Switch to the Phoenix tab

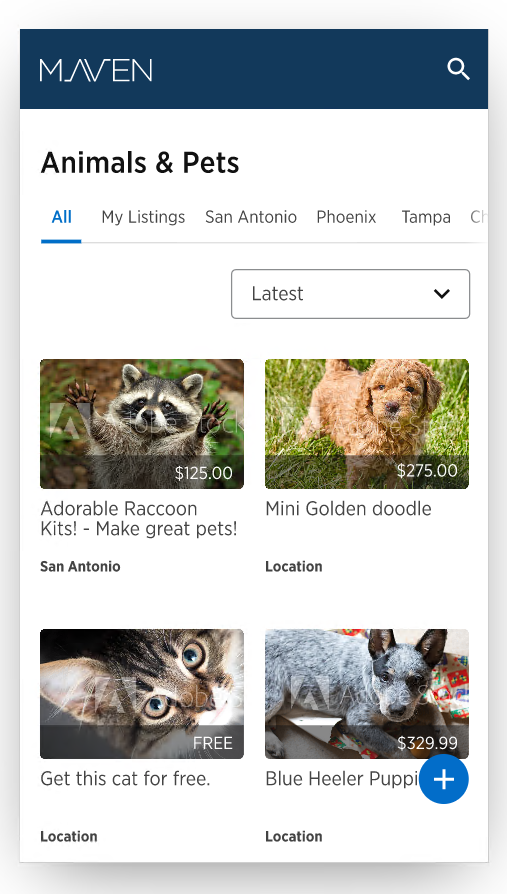[x=346, y=217]
